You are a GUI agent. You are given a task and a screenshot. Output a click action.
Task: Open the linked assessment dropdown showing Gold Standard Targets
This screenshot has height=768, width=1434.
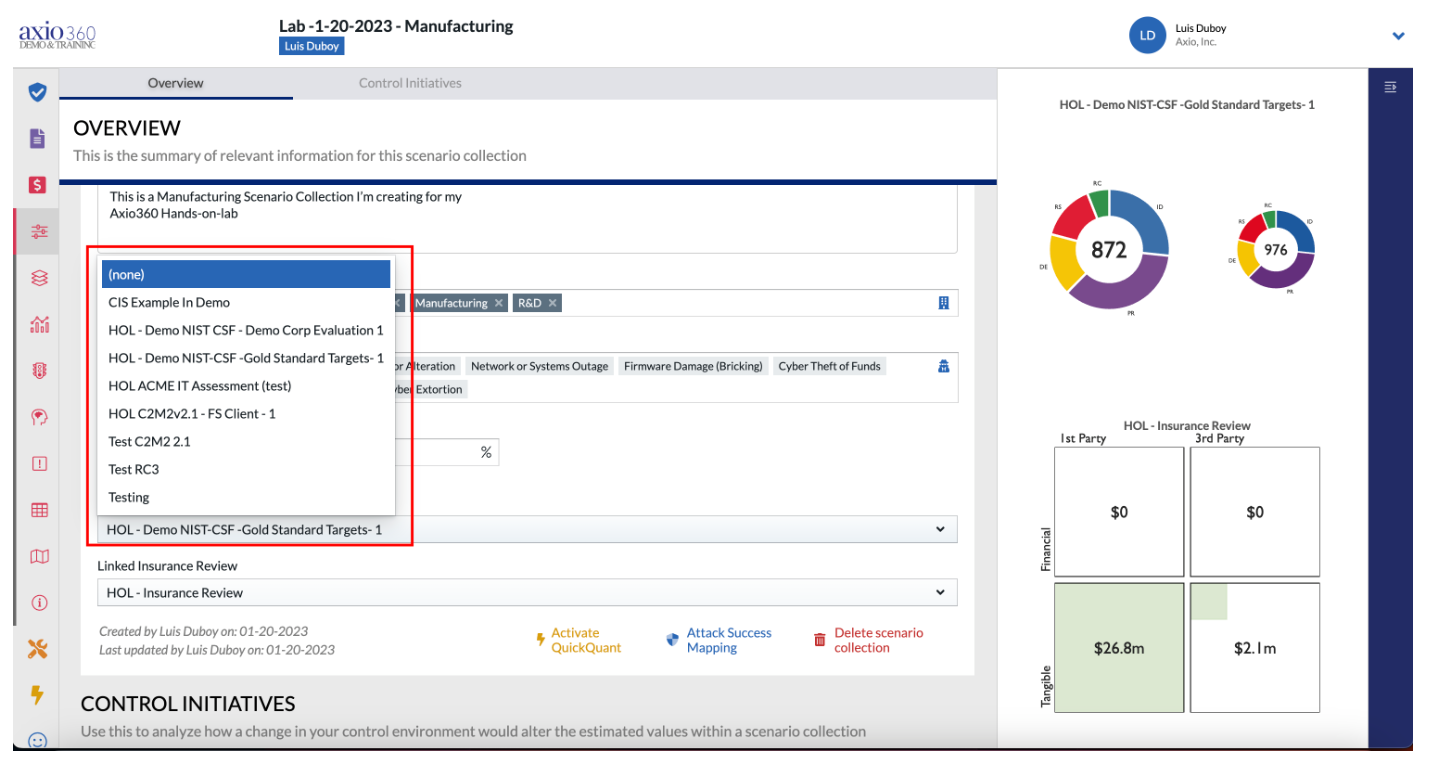[527, 529]
